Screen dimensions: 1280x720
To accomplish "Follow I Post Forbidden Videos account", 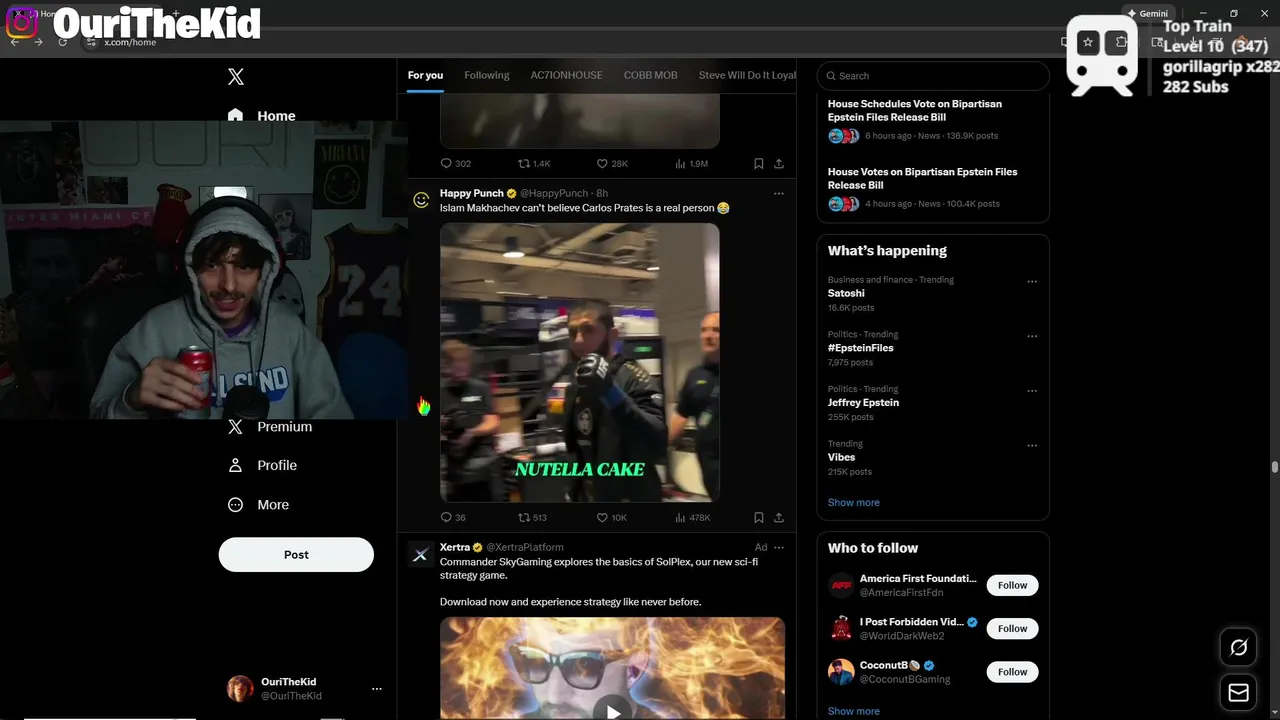I will point(1012,628).
